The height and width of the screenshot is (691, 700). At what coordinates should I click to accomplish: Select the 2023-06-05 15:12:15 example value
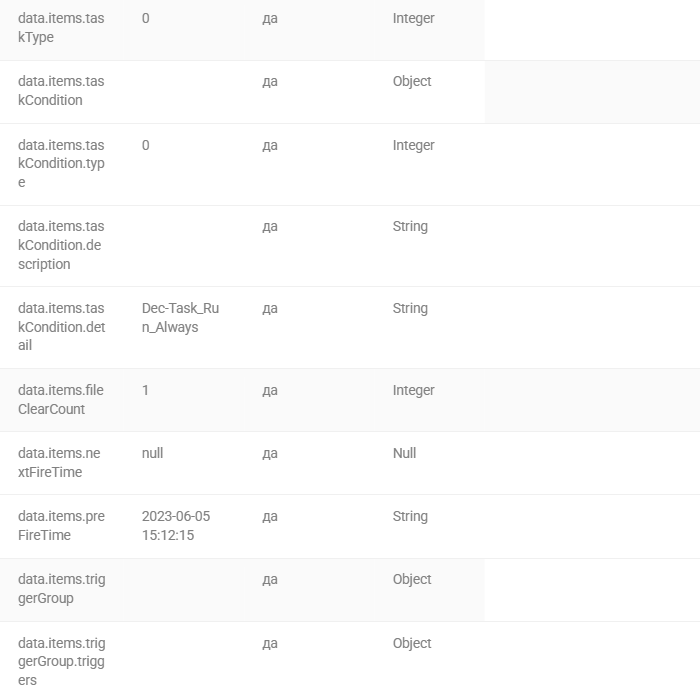pyautogui.click(x=176, y=525)
